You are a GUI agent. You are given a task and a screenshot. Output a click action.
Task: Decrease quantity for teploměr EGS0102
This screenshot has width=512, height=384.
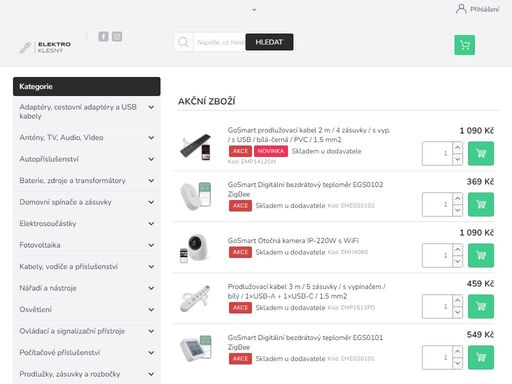click(x=458, y=210)
